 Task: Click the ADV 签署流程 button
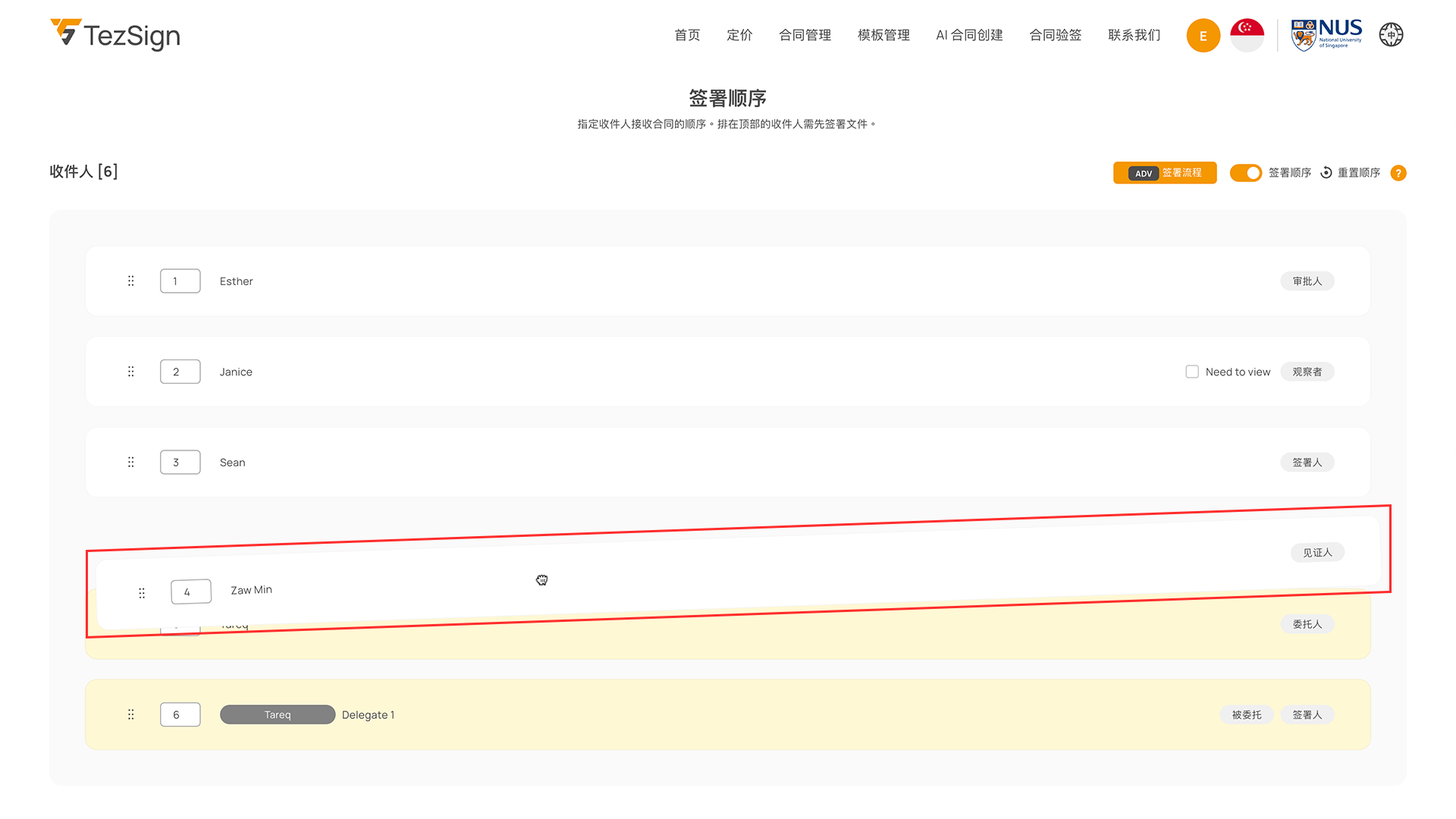pos(1165,173)
